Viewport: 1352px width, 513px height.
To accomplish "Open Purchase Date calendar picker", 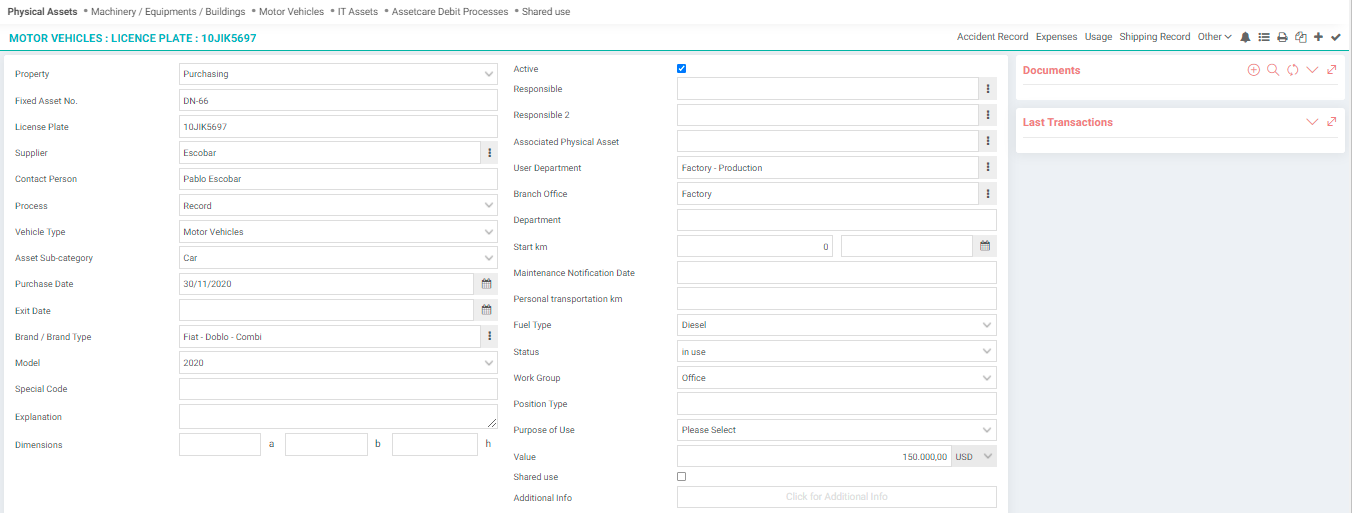I will click(487, 284).
